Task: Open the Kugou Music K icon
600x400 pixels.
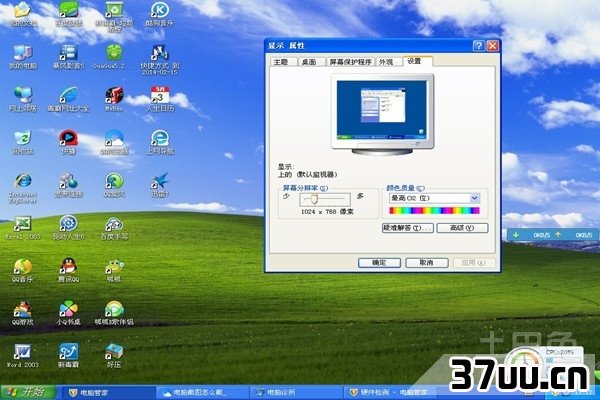Action: tap(160, 10)
